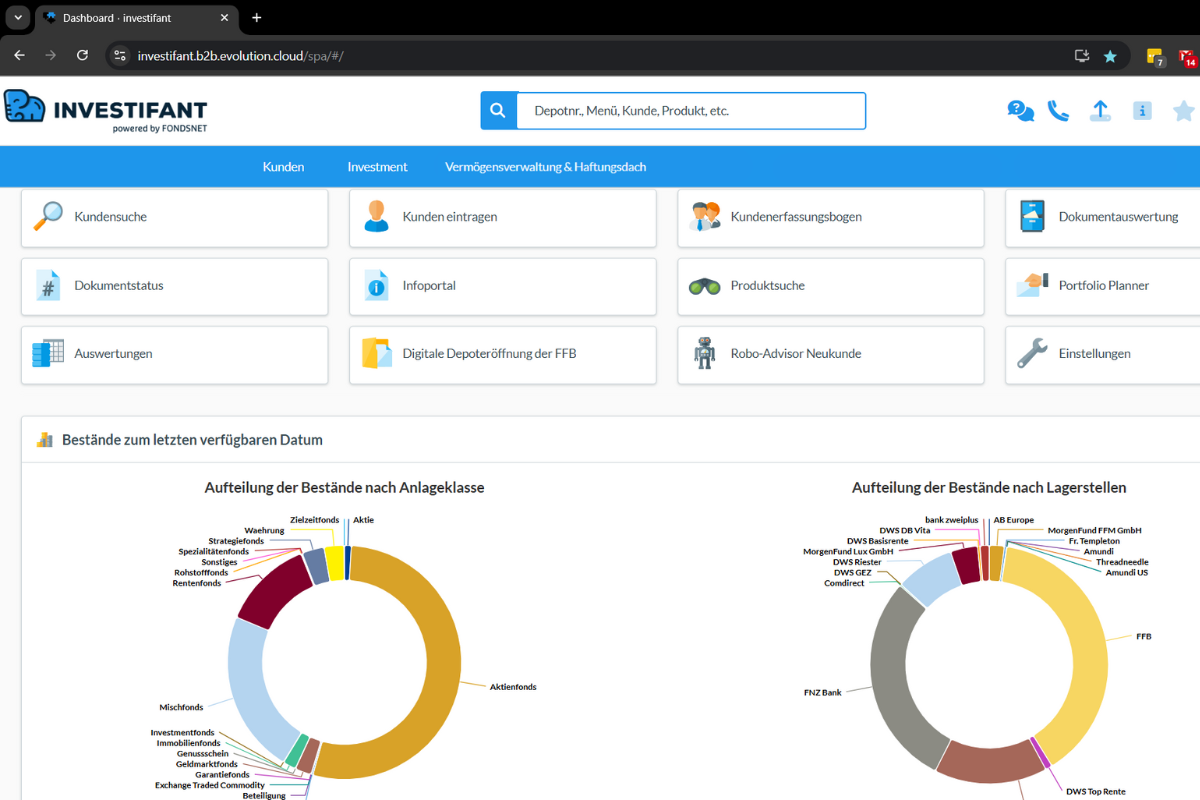Open the Kunden menu
Viewport: 1200px width, 800px height.
click(x=283, y=166)
